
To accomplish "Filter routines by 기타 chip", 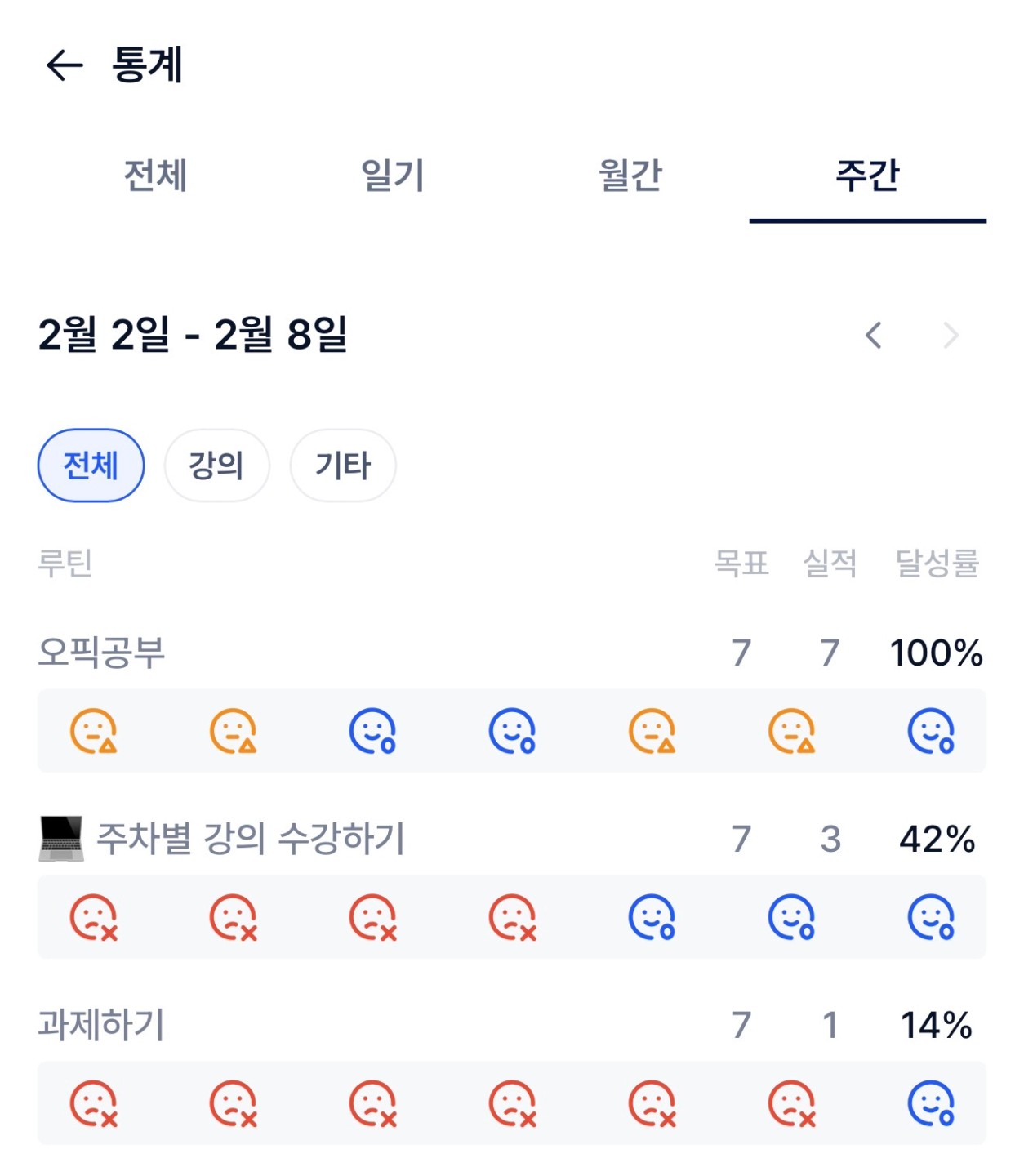I will click(x=343, y=465).
